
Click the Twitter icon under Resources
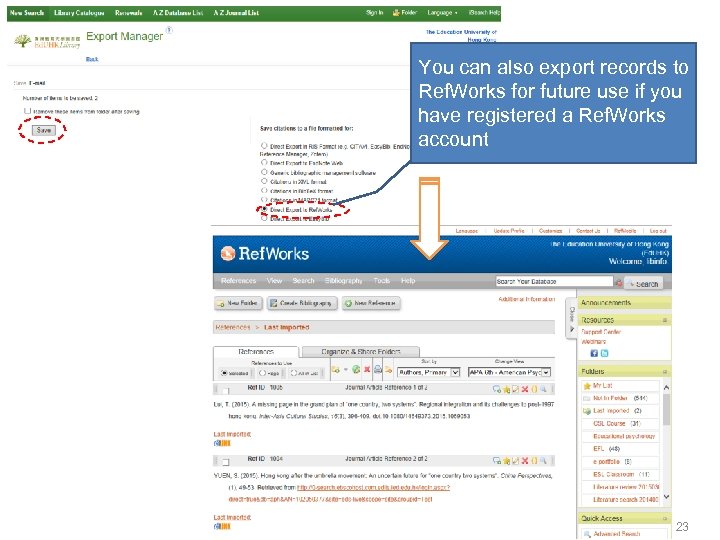tap(604, 353)
